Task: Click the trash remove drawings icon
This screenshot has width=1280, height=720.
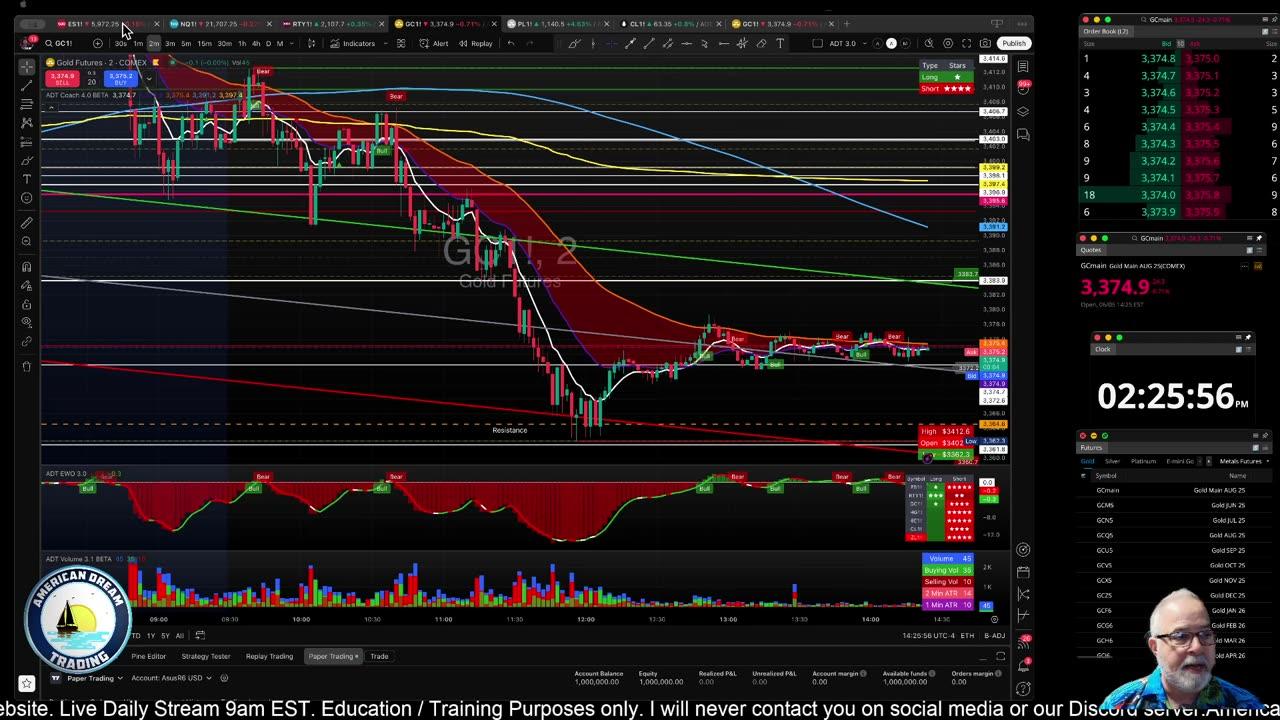Action: tap(27, 365)
